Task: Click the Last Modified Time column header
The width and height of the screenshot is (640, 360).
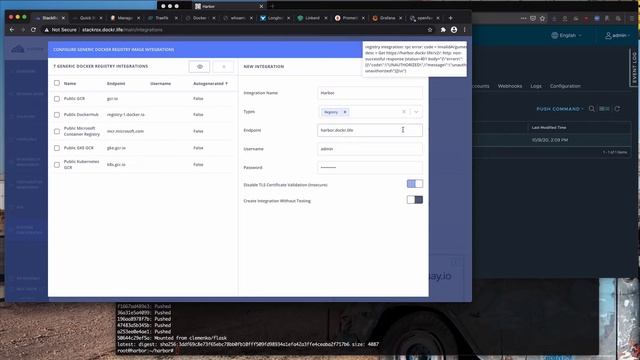Action: 549,127
